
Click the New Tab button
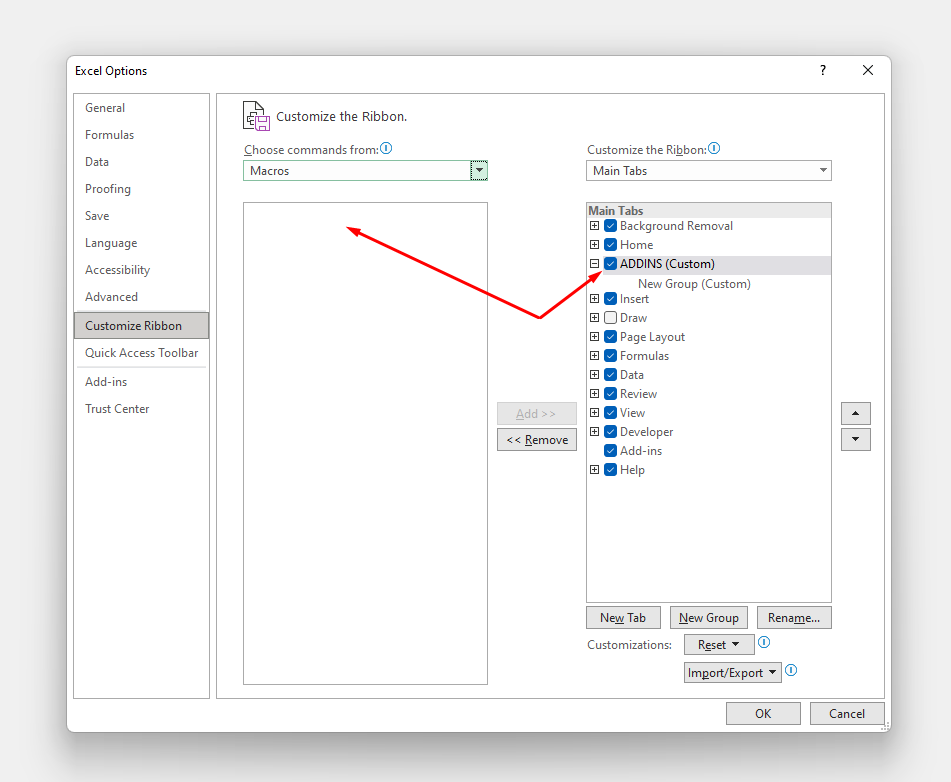623,618
